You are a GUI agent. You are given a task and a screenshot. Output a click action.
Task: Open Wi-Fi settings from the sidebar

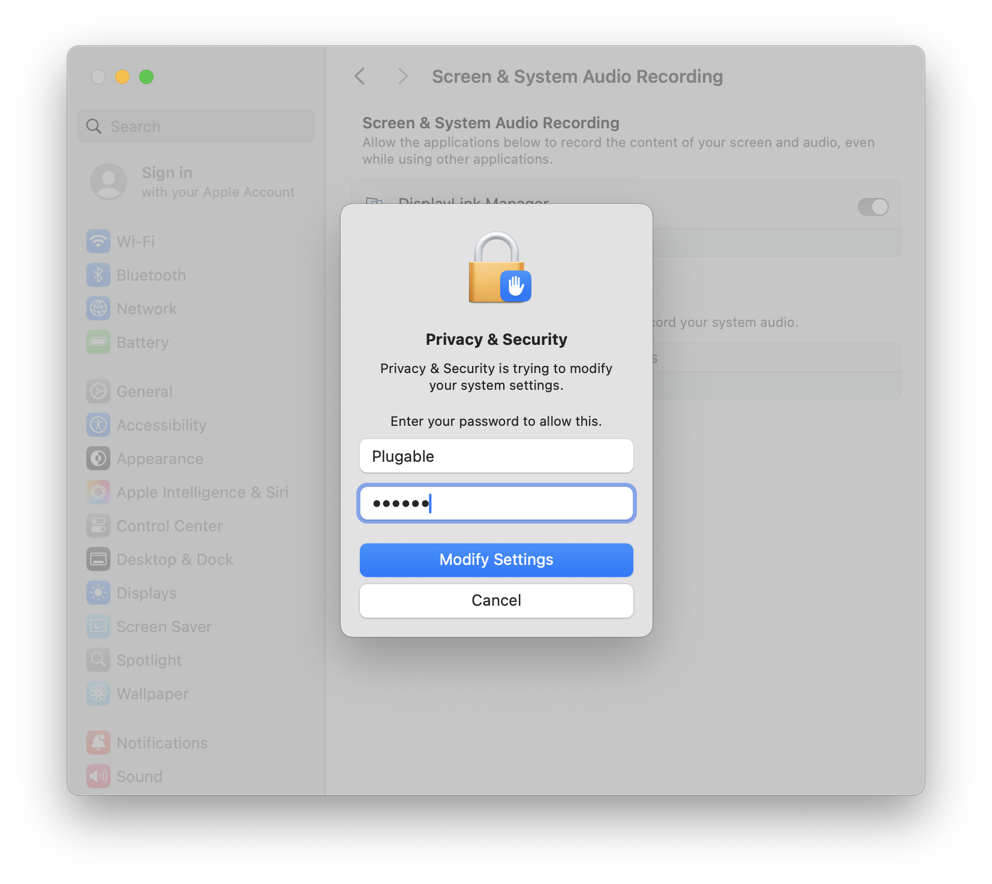click(97, 241)
